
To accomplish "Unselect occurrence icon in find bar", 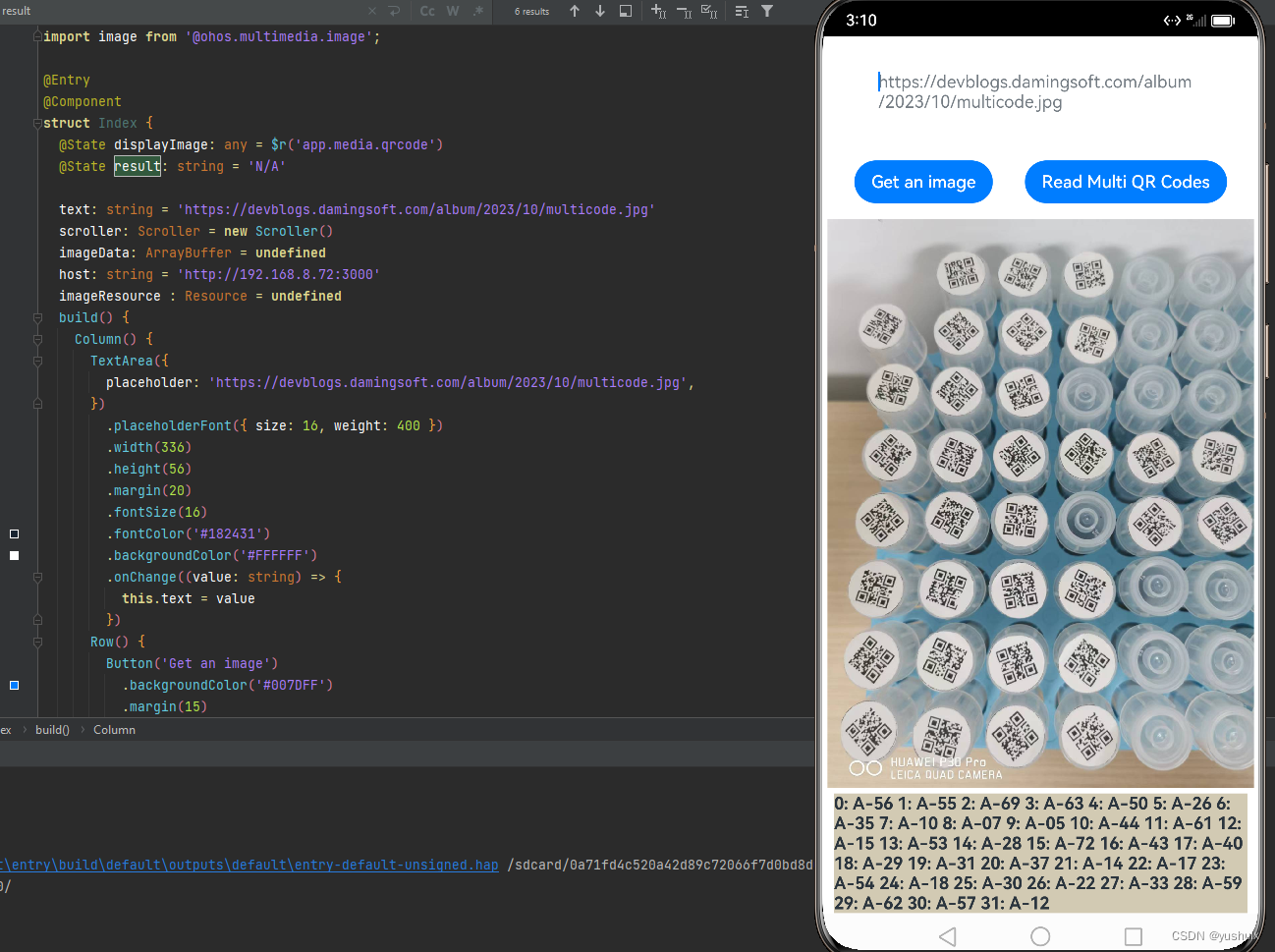I will point(684,11).
